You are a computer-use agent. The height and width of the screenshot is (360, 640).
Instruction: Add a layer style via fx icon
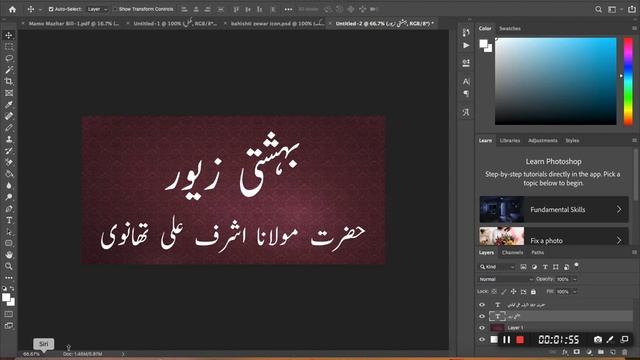(565, 352)
